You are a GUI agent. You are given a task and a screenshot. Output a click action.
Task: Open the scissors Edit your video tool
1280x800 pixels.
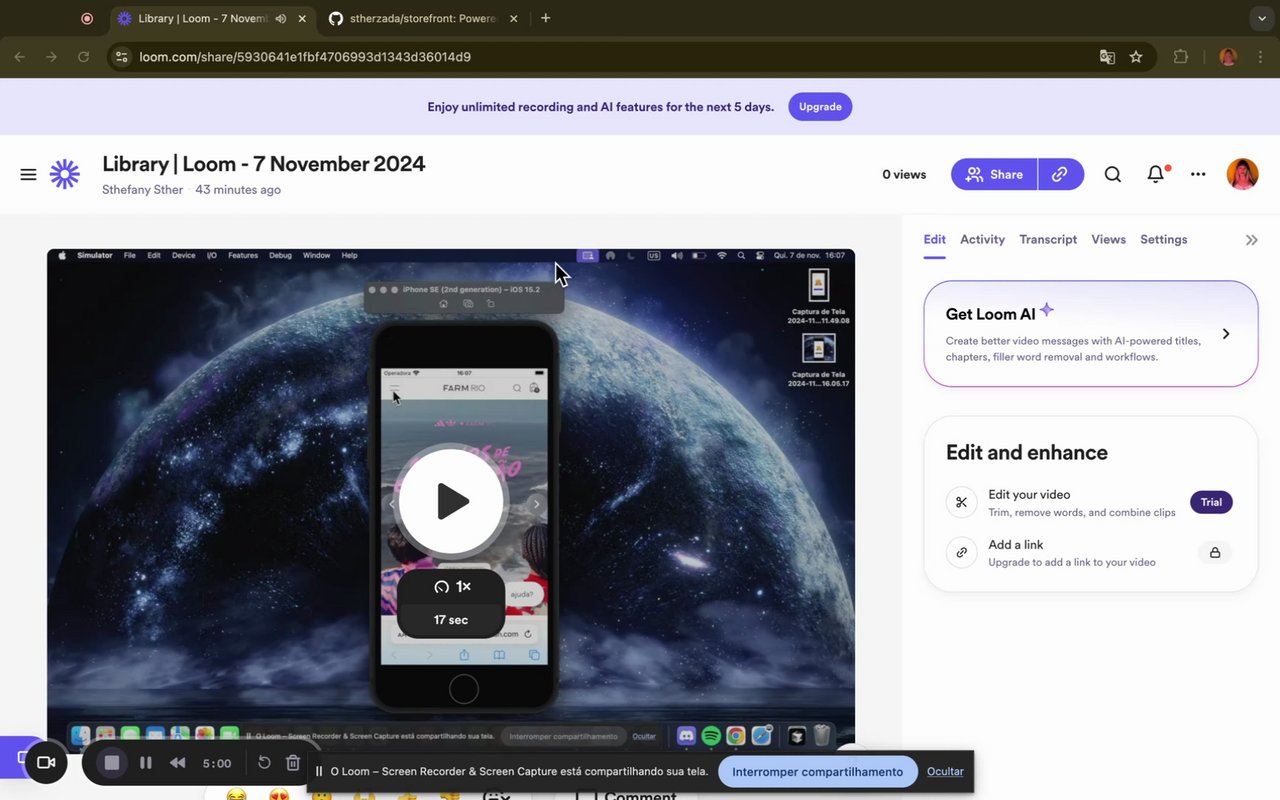click(x=961, y=502)
